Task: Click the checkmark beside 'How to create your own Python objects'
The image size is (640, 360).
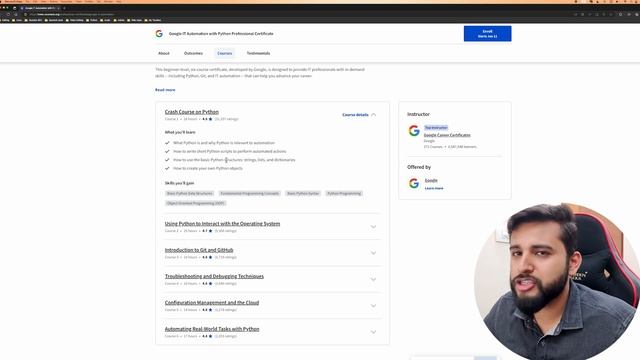Action: (167, 168)
